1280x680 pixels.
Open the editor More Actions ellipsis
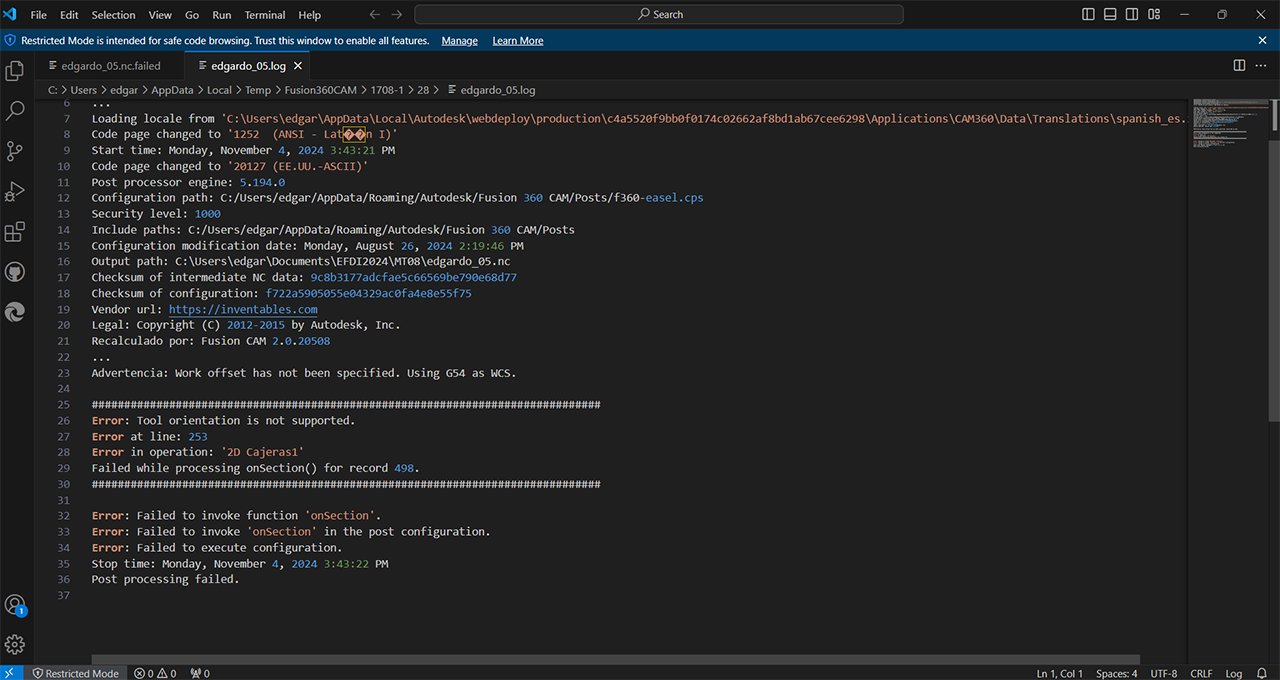click(1261, 65)
